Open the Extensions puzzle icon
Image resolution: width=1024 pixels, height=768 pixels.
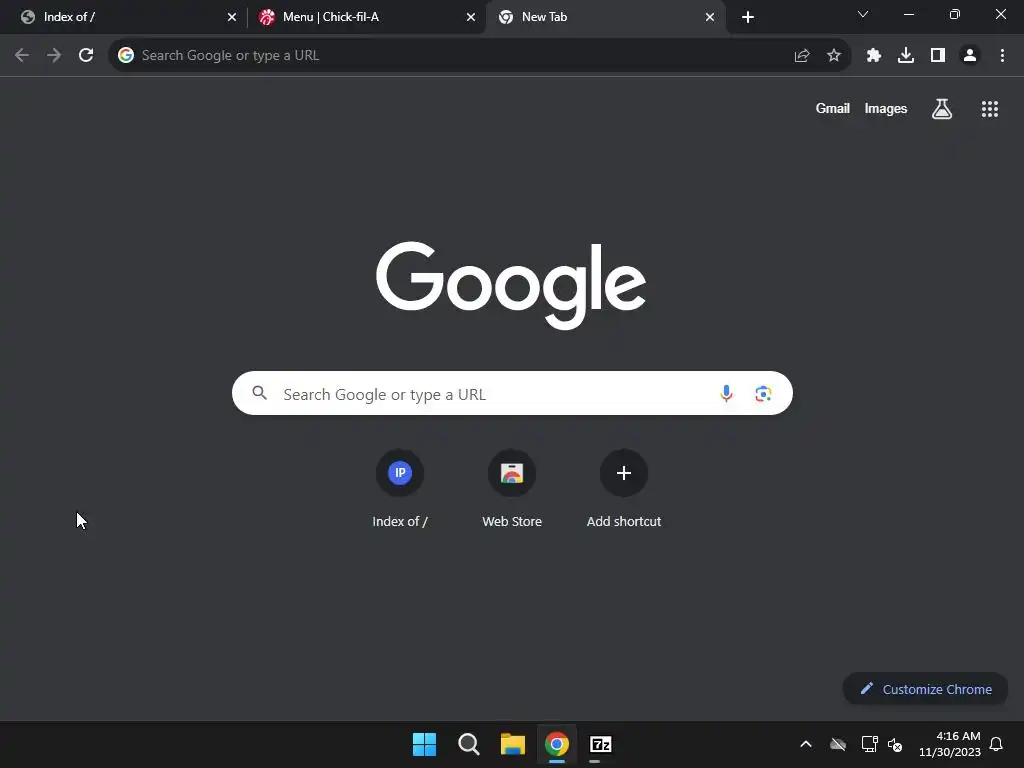click(874, 56)
